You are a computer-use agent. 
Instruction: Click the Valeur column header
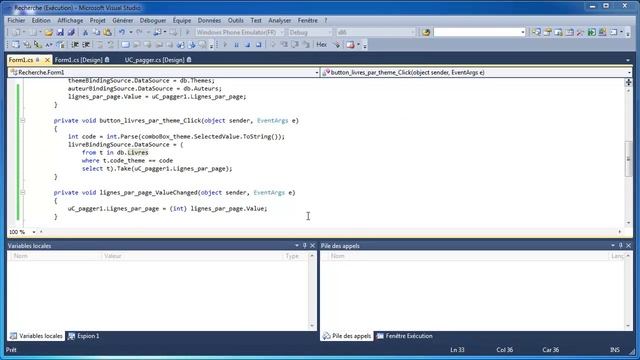[192, 256]
